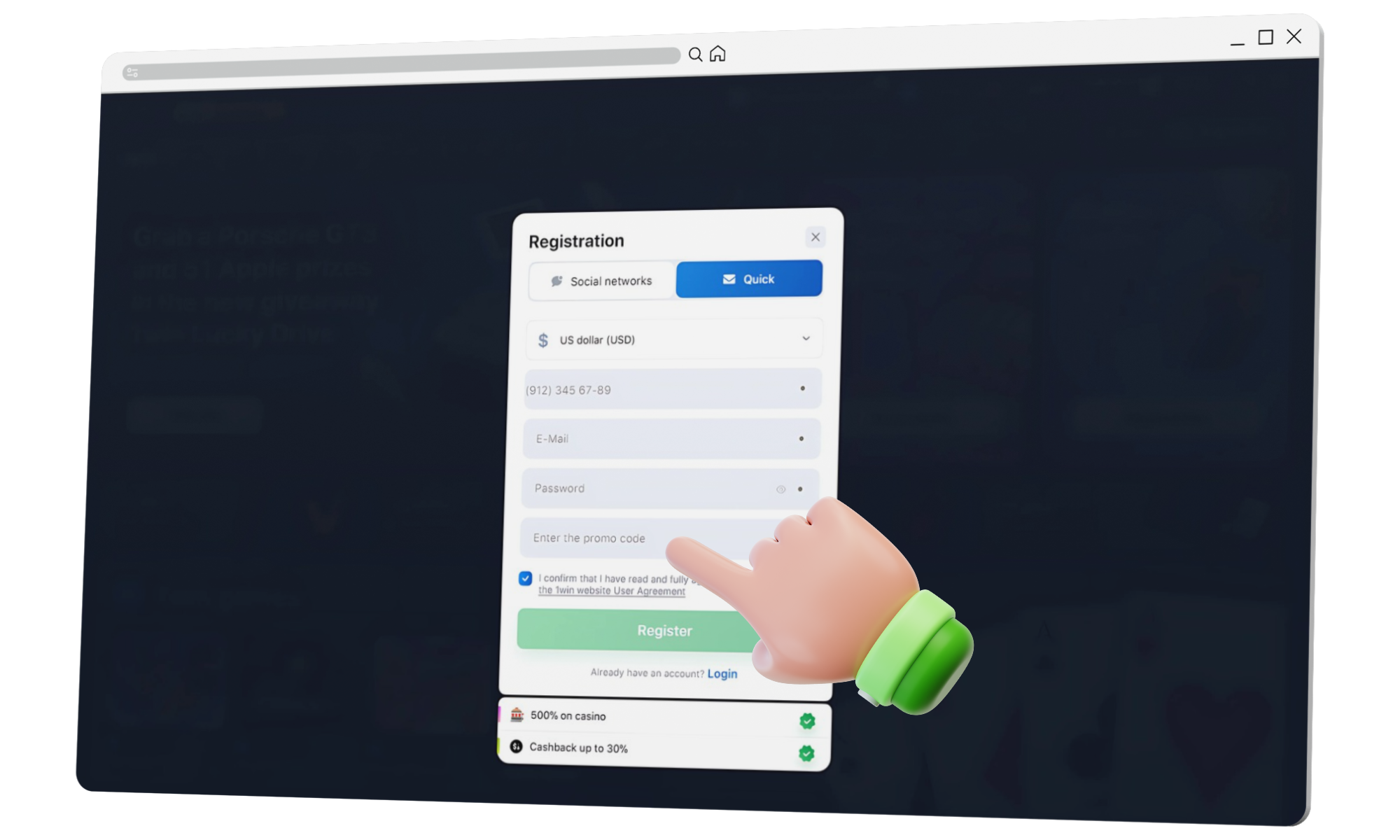1400x840 pixels.
Task: Click the Login link
Action: [x=722, y=673]
